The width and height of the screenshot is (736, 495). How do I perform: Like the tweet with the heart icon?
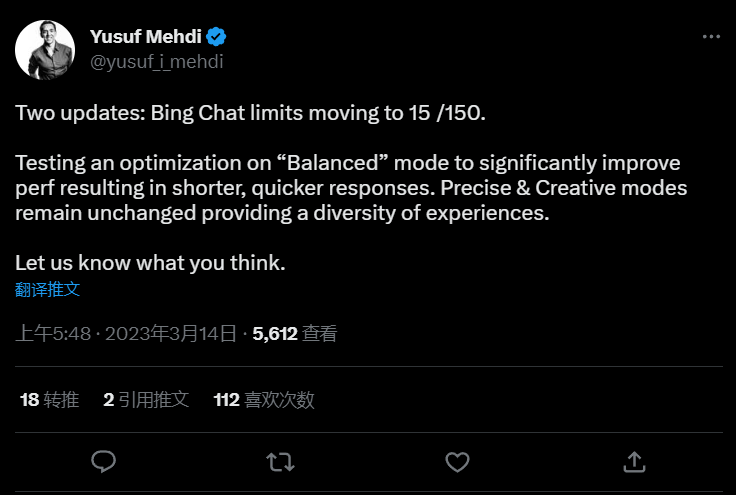coord(457,461)
